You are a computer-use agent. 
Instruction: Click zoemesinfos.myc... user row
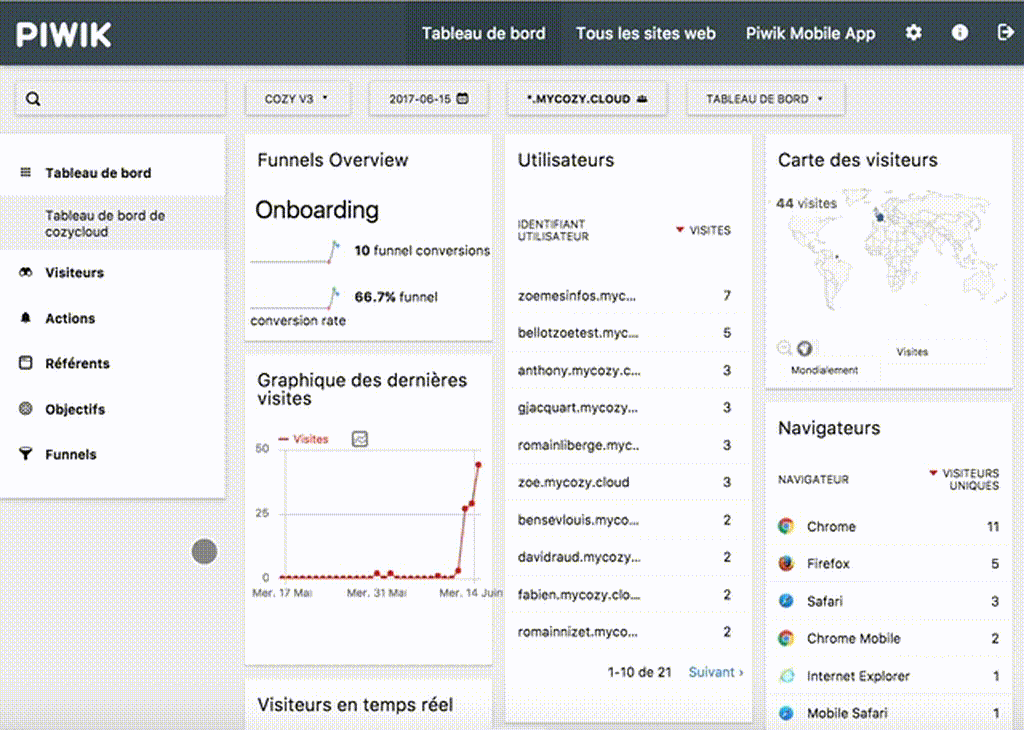pos(628,296)
